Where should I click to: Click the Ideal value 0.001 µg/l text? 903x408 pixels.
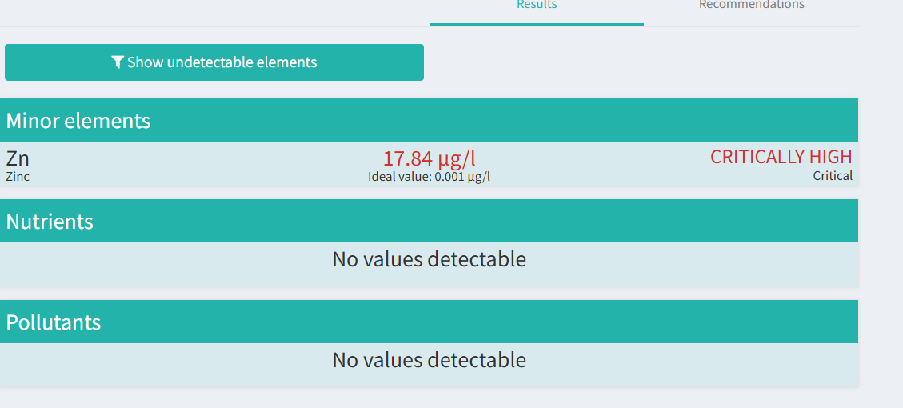(430, 177)
